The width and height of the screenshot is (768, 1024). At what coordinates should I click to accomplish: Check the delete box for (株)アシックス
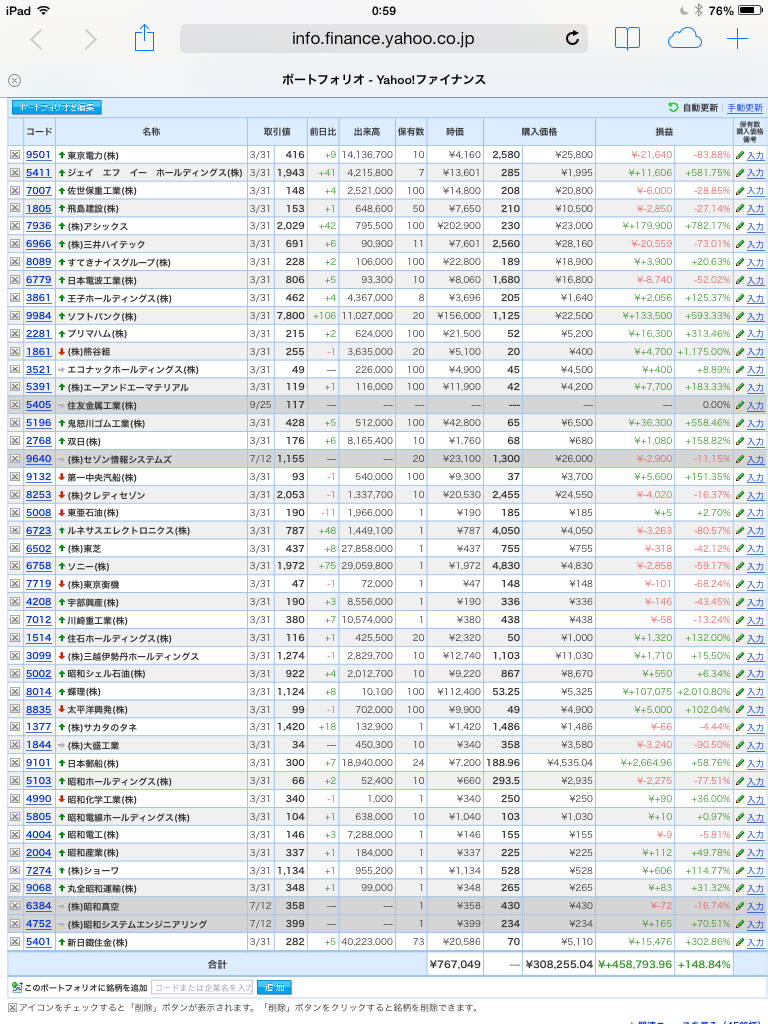click(x=14, y=226)
